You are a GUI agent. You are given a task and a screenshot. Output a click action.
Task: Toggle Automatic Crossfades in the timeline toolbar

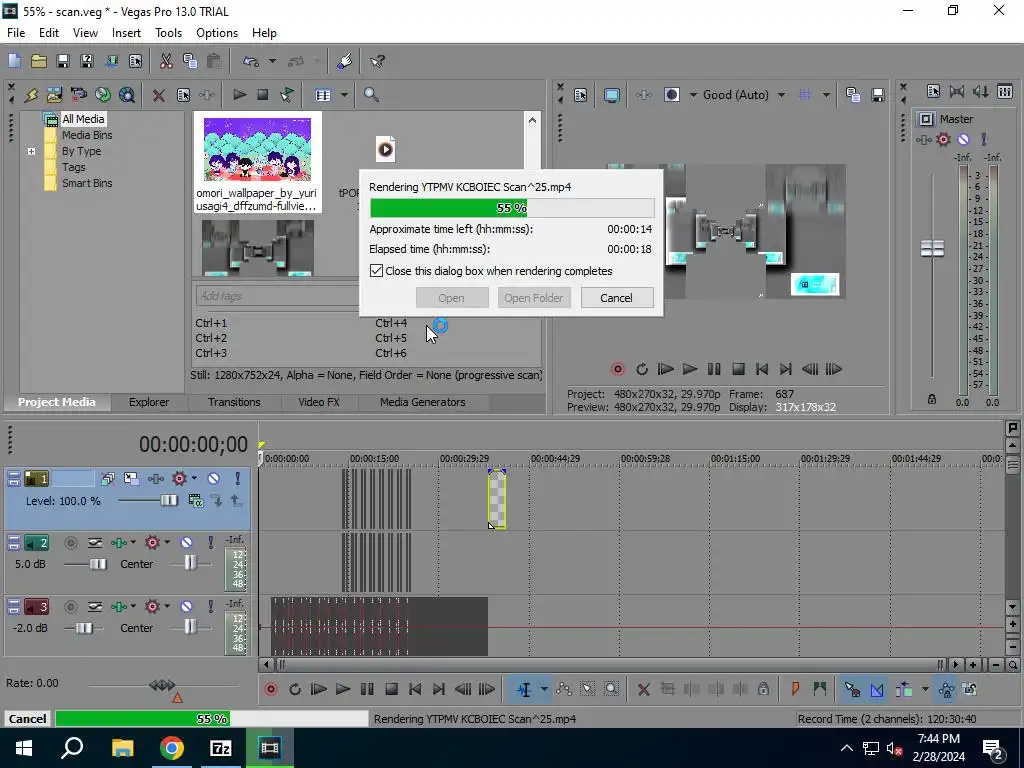pos(877,689)
